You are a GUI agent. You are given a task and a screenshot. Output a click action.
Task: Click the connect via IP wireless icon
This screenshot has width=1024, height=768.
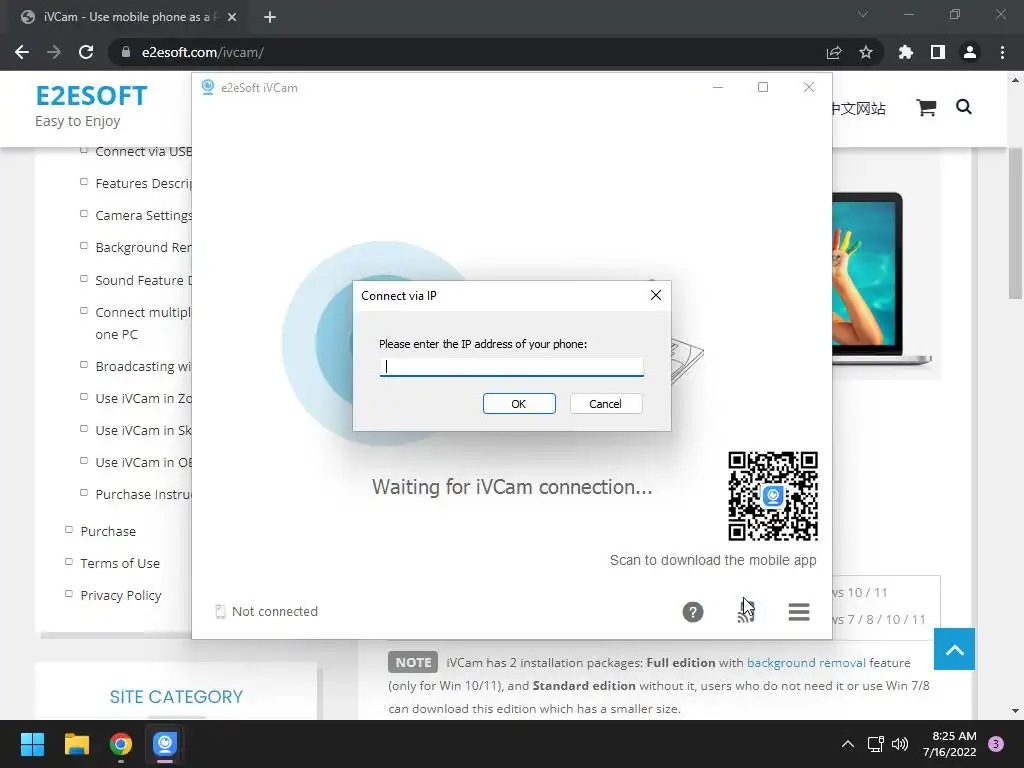pos(745,612)
